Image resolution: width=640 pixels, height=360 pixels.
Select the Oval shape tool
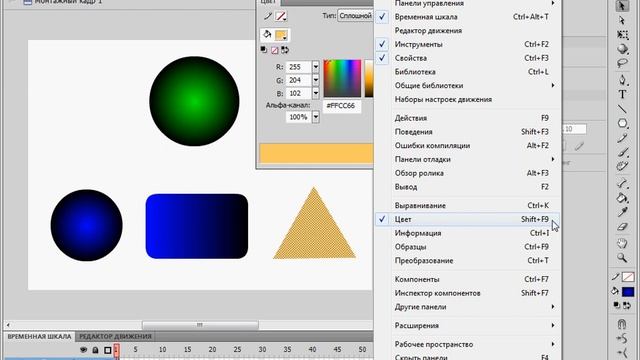tap(622, 123)
